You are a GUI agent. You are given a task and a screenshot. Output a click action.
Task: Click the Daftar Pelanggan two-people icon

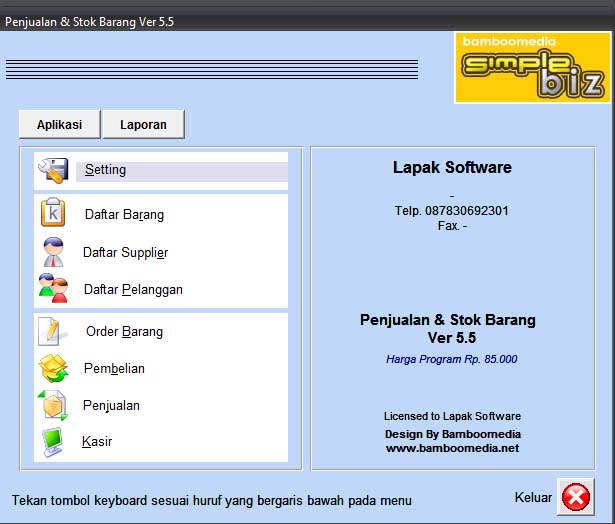pos(53,288)
